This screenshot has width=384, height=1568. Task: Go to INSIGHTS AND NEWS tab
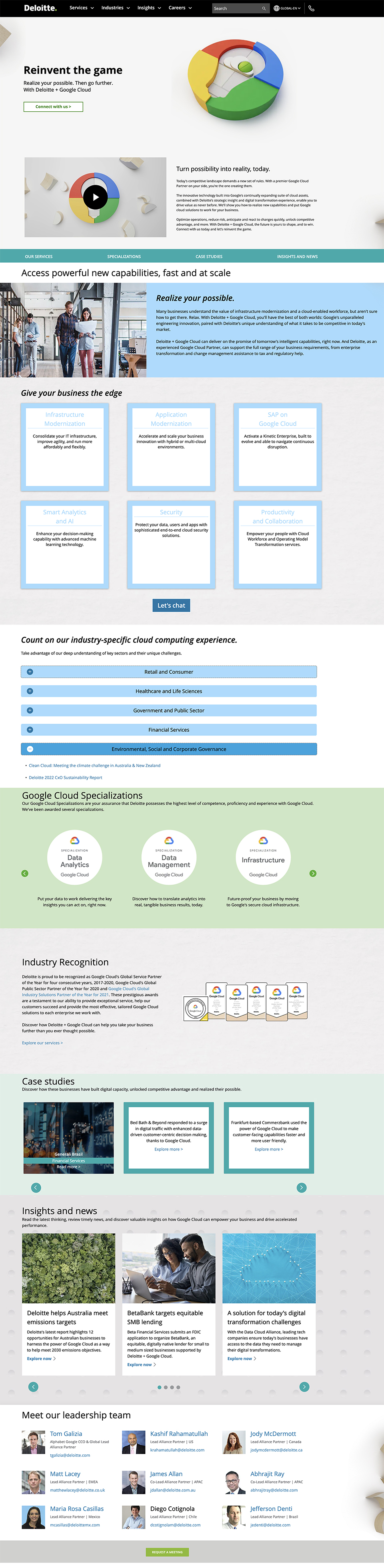click(297, 256)
